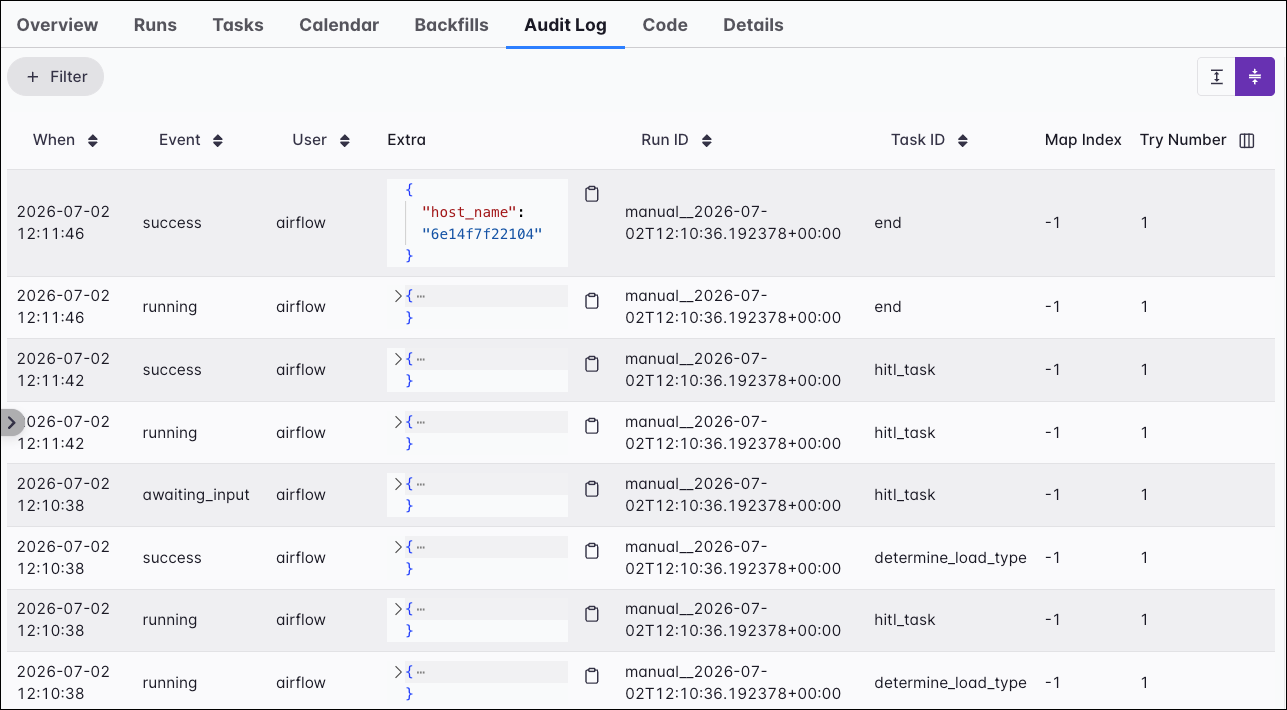The width and height of the screenshot is (1287, 710).
Task: Switch to the Tasks tab
Action: 238,25
